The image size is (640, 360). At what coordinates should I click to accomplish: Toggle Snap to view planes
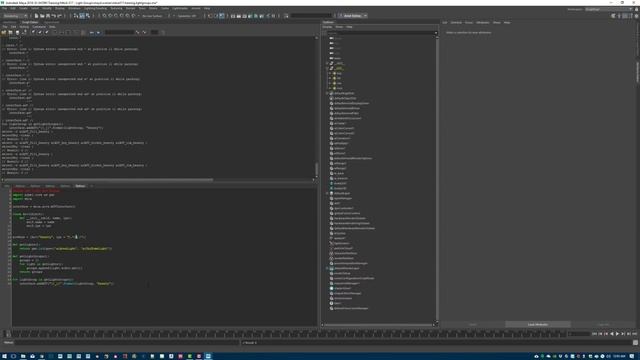(x=127, y=16)
